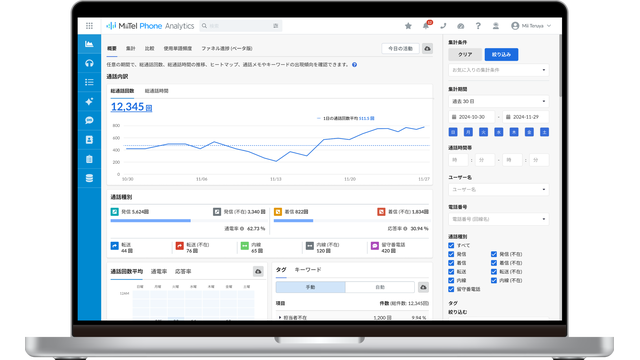The width and height of the screenshot is (640, 360).
Task: Expand the 担当者不在 table row
Action: (280, 317)
